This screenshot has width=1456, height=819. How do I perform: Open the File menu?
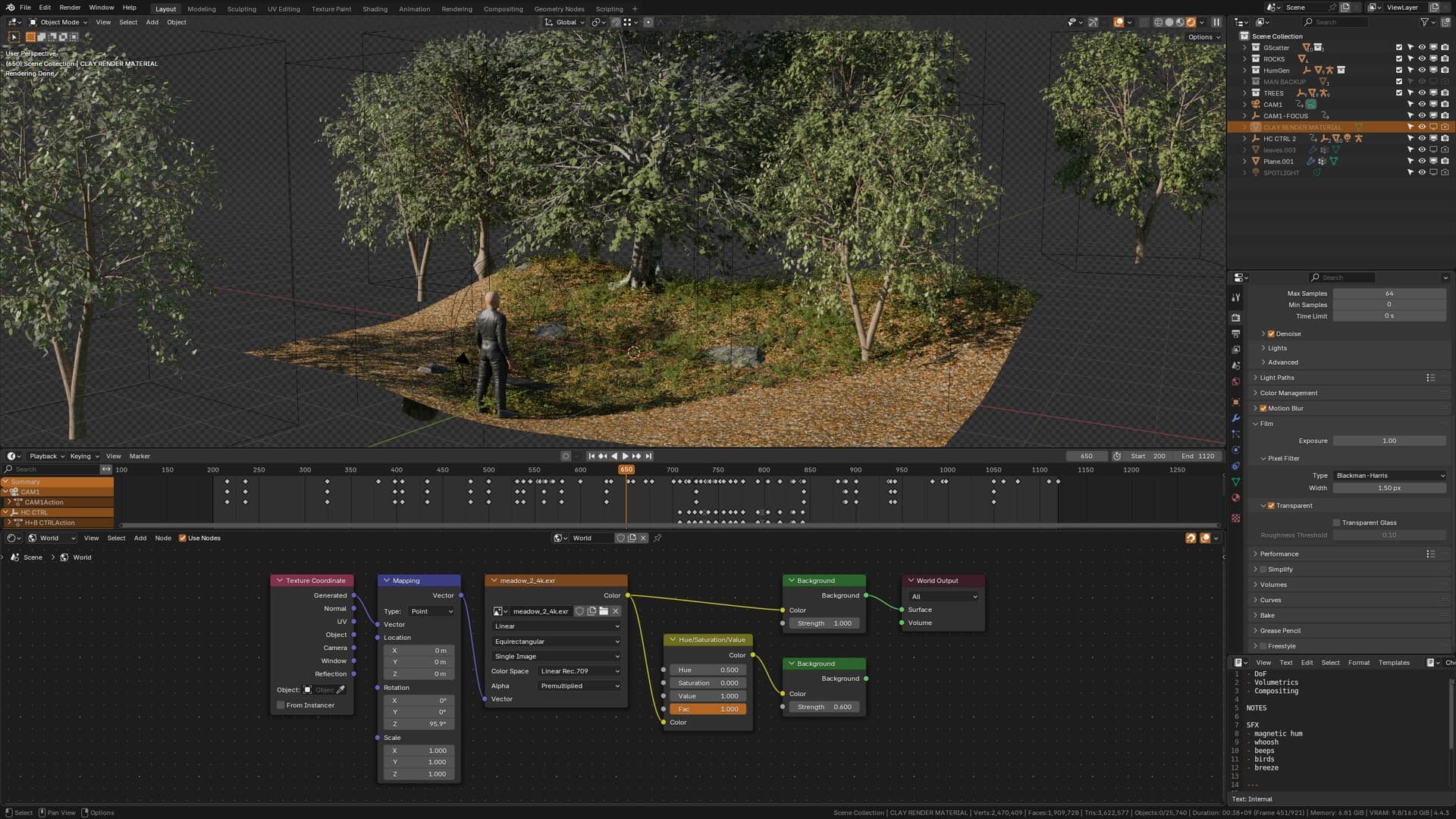[x=25, y=8]
